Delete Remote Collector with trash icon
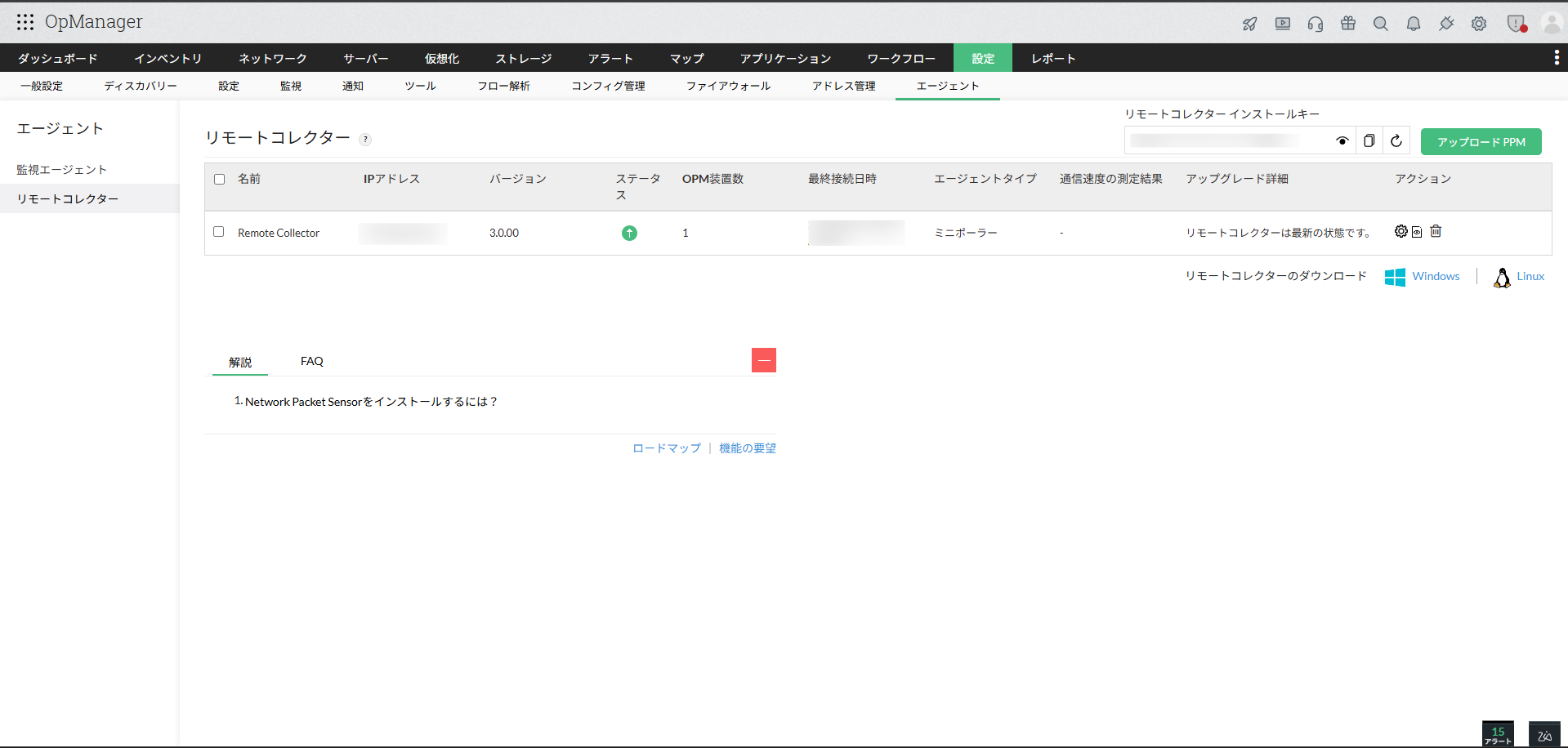The width and height of the screenshot is (1568, 748). (x=1436, y=231)
